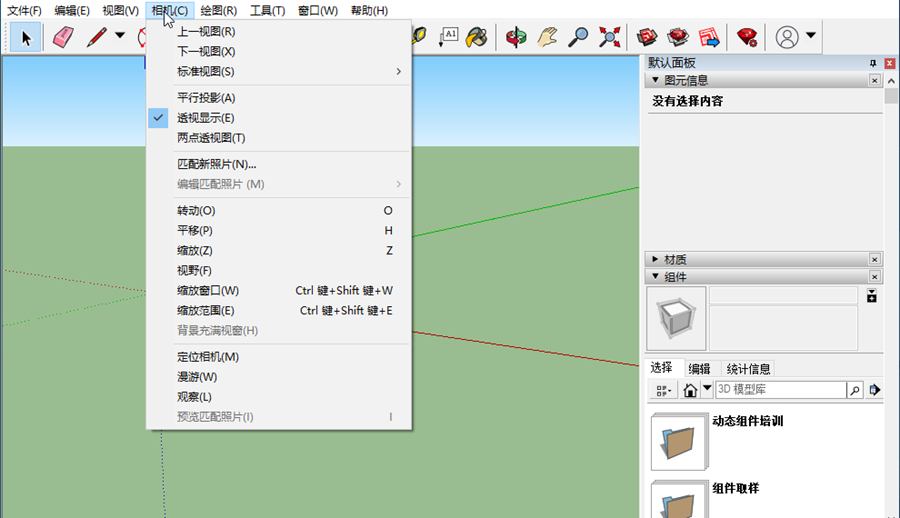
Task: Click the user account profile icon
Action: point(787,37)
